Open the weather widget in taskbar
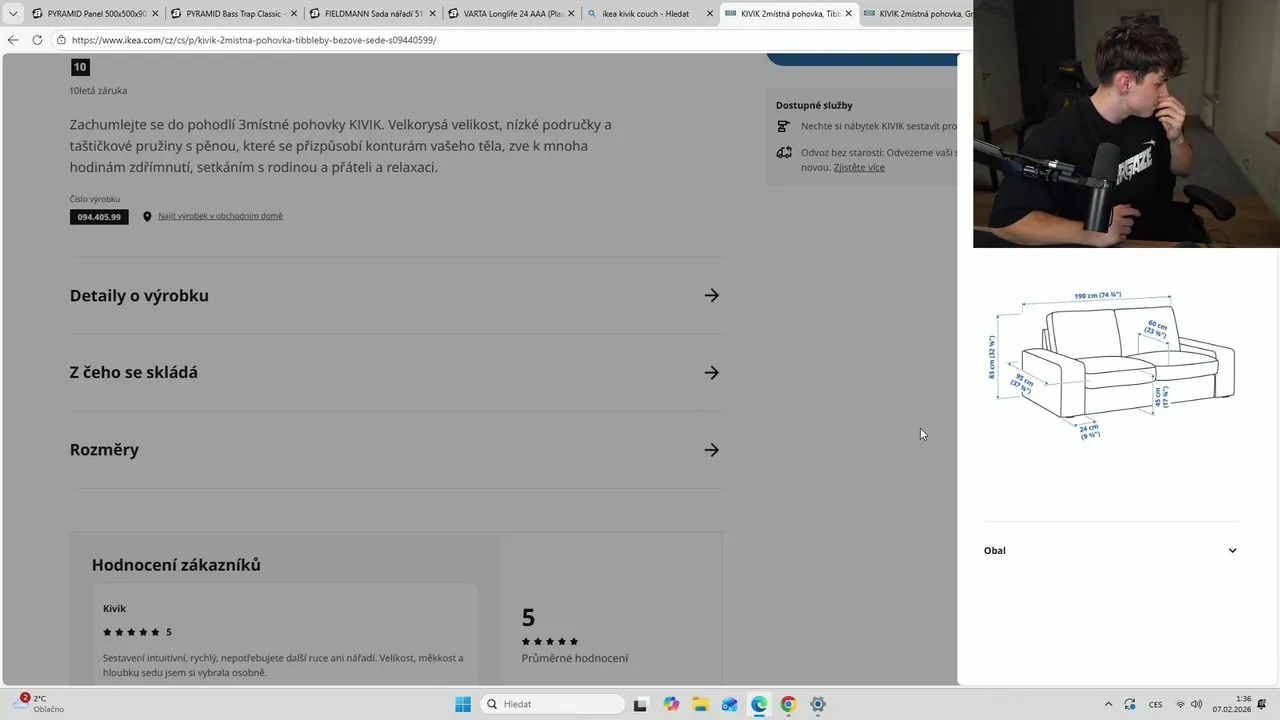Image resolution: width=1280 pixels, height=720 pixels. point(40,704)
